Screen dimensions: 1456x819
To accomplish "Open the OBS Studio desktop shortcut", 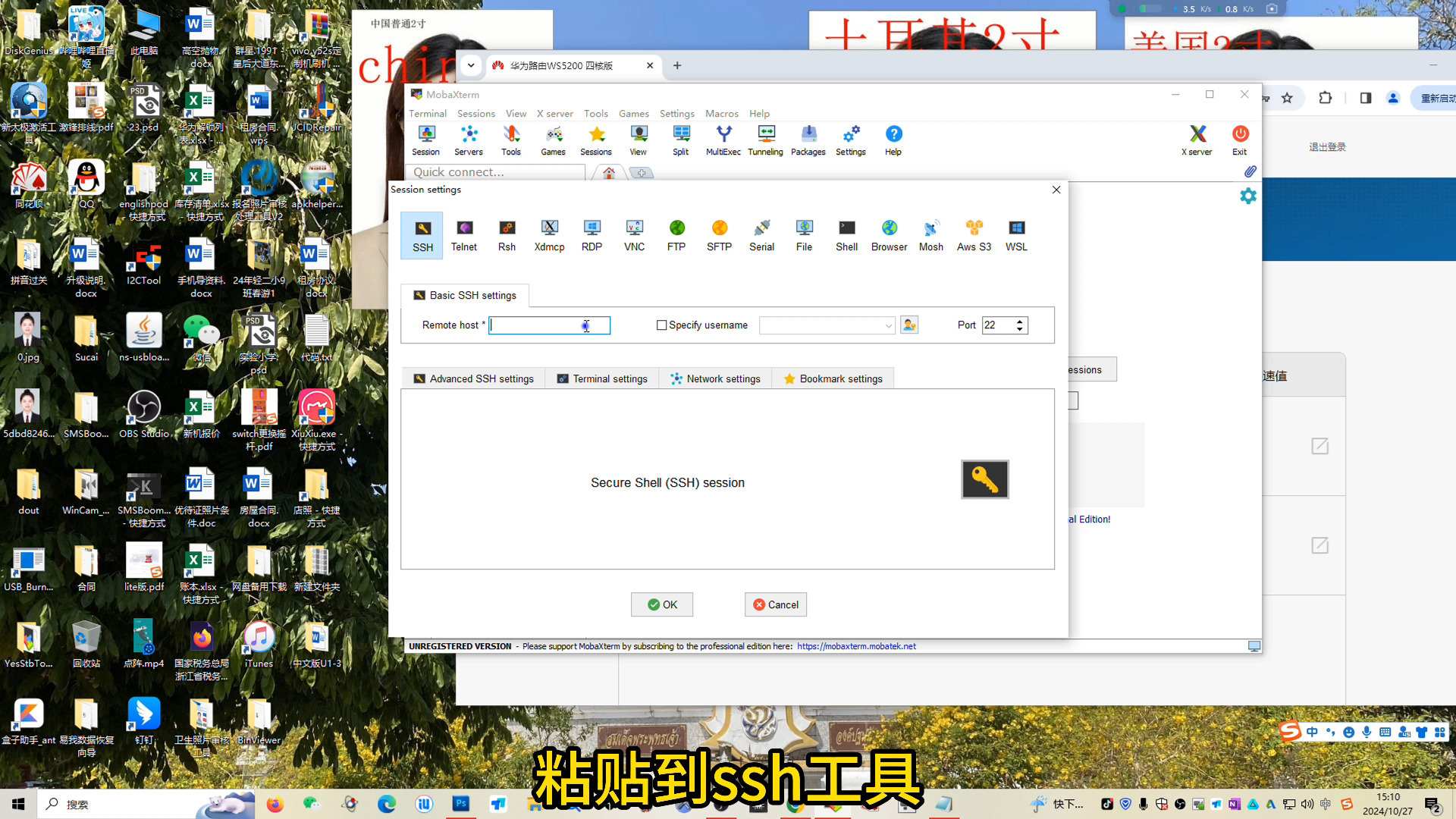I will click(144, 414).
